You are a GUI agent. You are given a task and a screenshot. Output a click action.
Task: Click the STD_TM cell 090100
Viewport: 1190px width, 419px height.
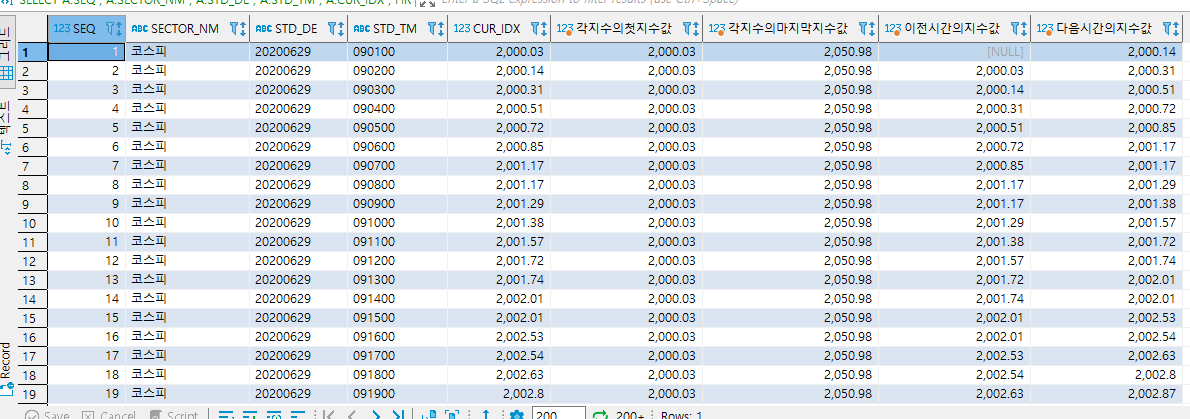[x=398, y=52]
